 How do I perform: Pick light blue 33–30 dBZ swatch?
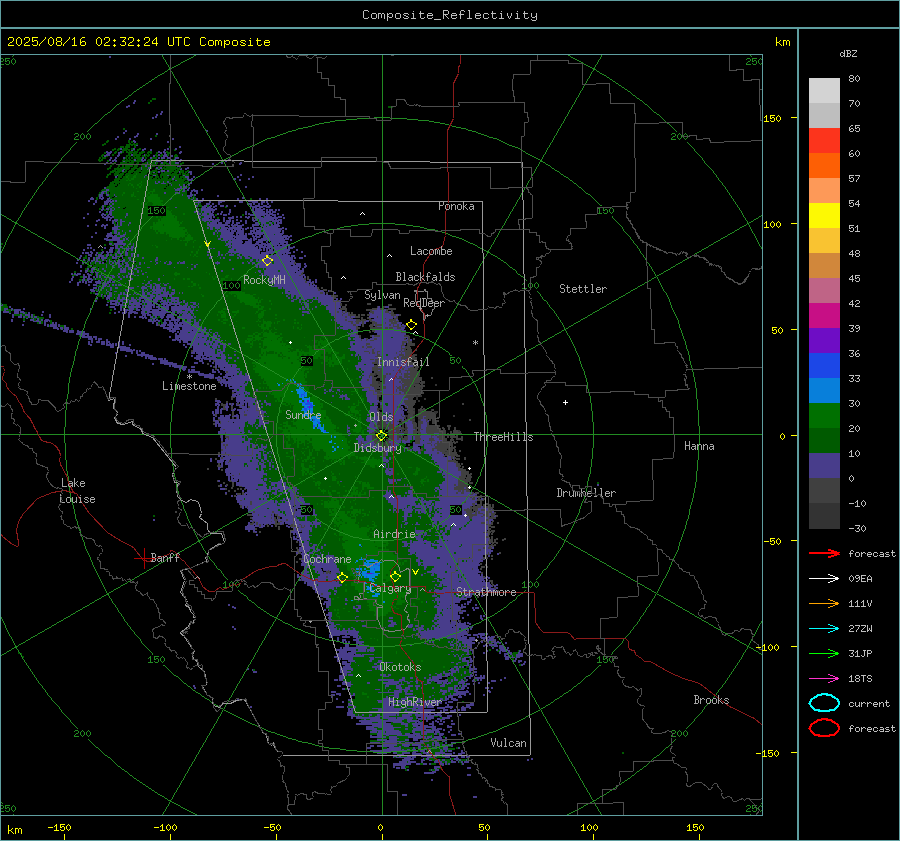824,391
